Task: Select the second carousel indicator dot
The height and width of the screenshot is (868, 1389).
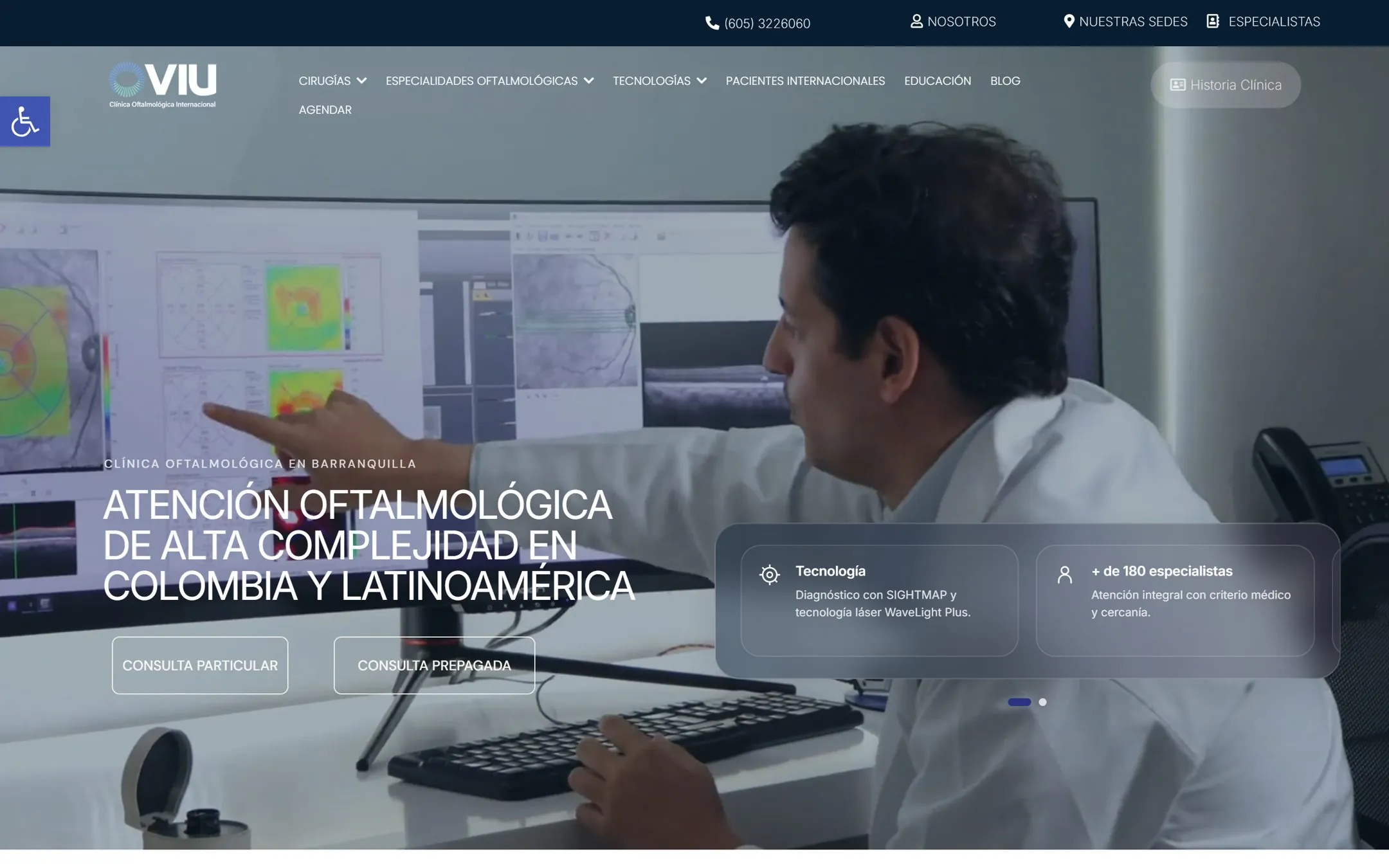Action: coord(1042,702)
